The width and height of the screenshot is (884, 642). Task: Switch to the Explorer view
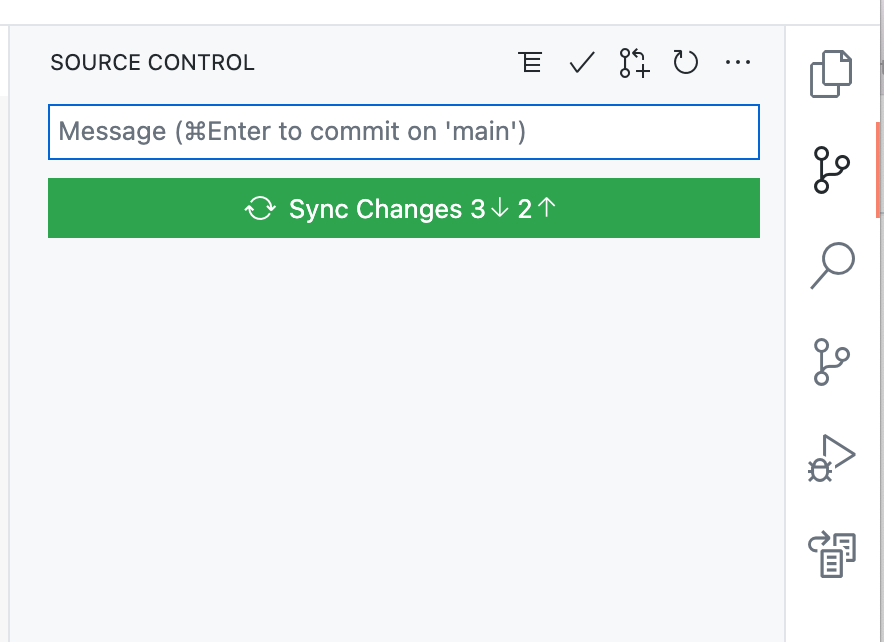[830, 73]
